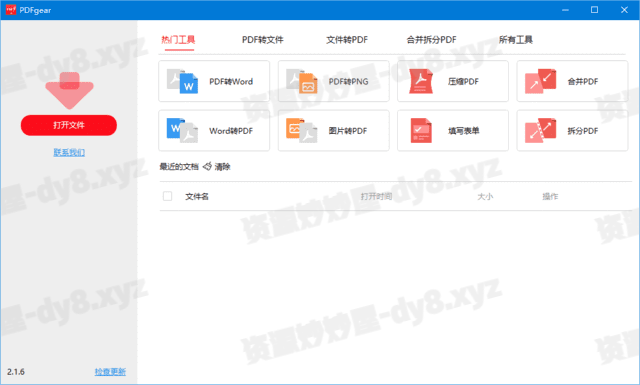Click the 打开时间 column header
The height and width of the screenshot is (385, 640).
[x=376, y=196]
